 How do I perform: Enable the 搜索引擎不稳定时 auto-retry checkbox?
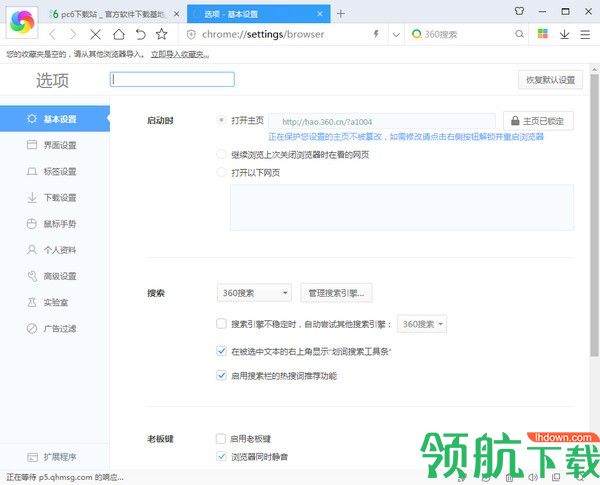(221, 324)
